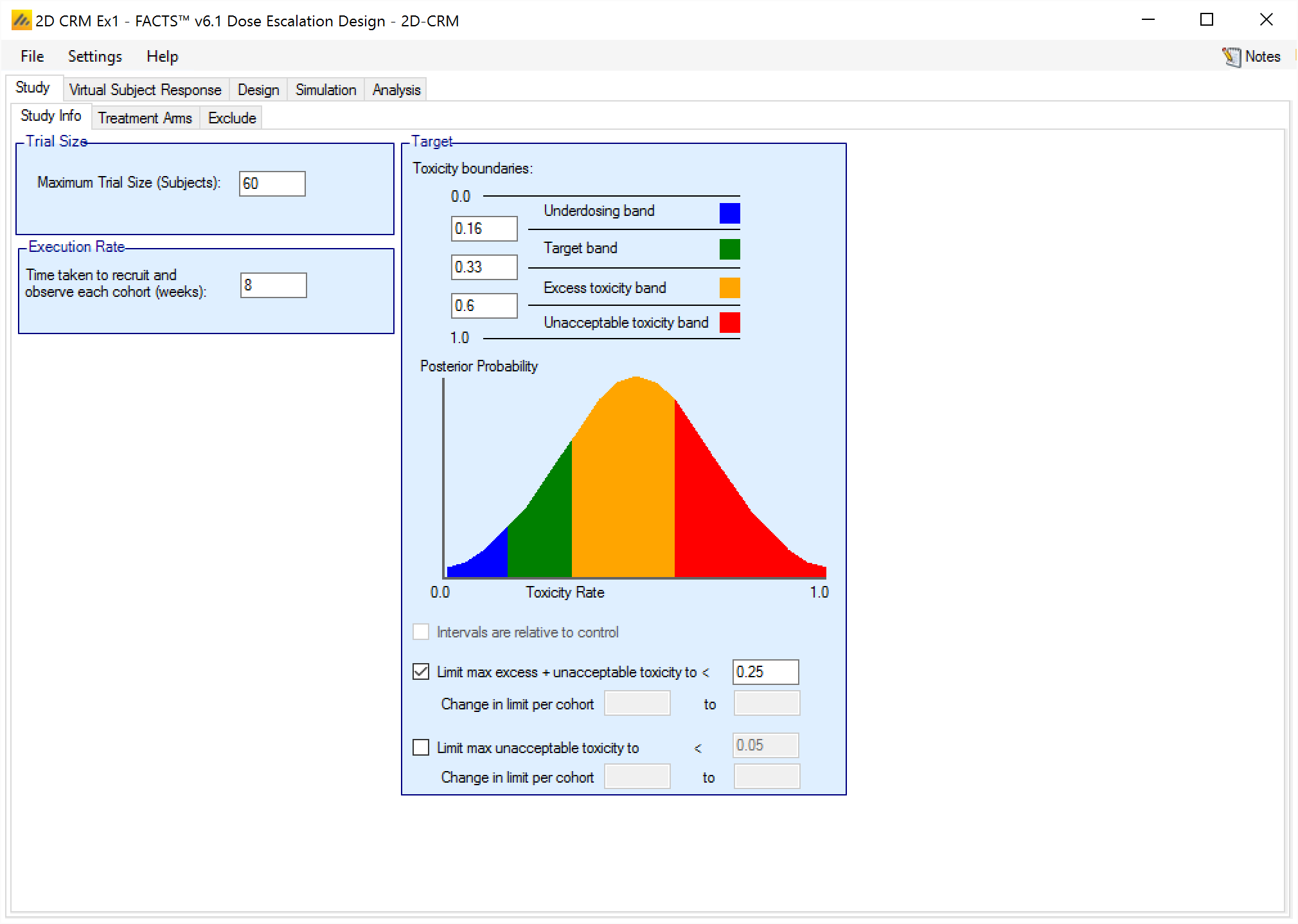Screen dimensions: 1298x924
Task: Open the File menu
Action: pyautogui.click(x=32, y=57)
